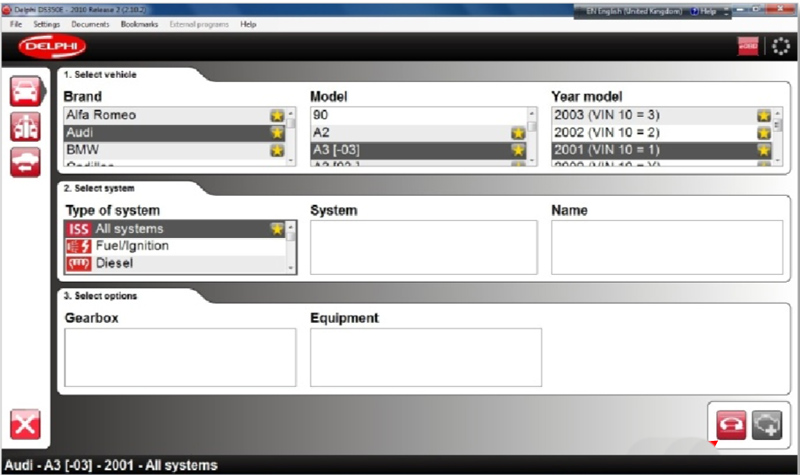Toggle favorite star for 2001 year model

pyautogui.click(x=764, y=150)
